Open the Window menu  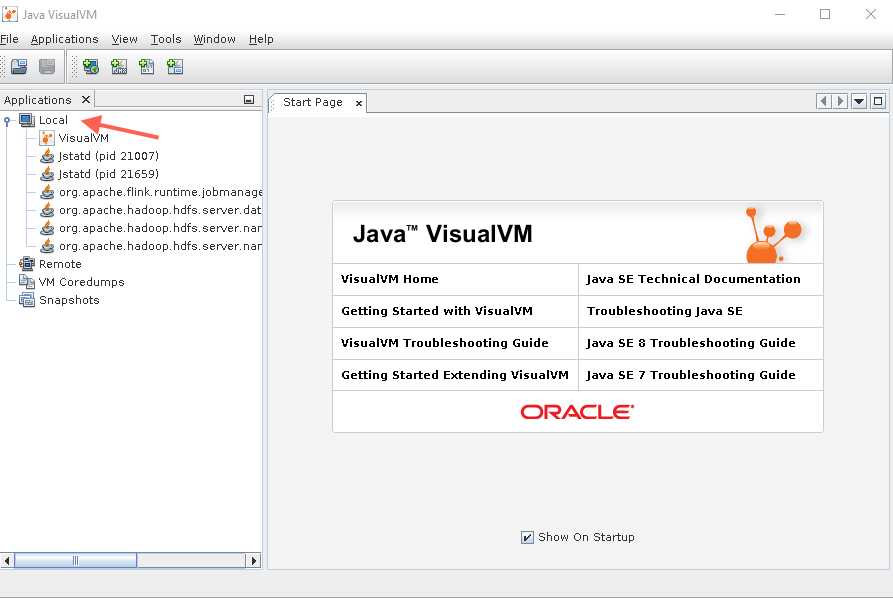pos(214,39)
